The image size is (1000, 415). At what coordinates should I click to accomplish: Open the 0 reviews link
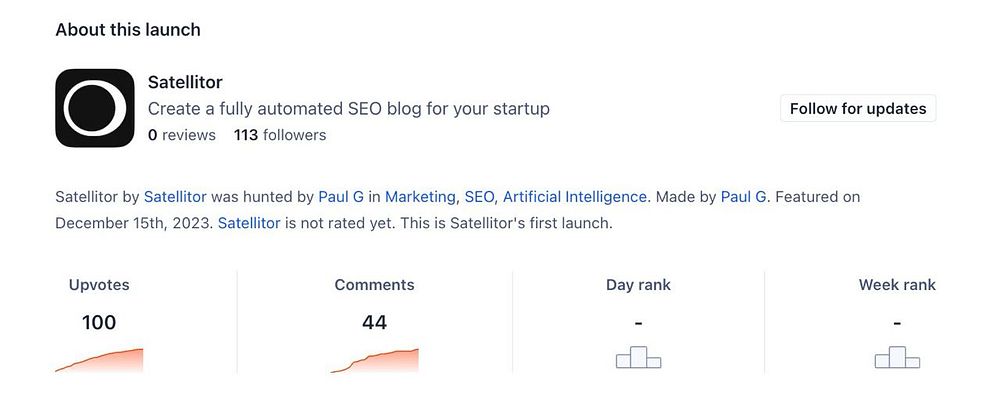[x=182, y=135]
